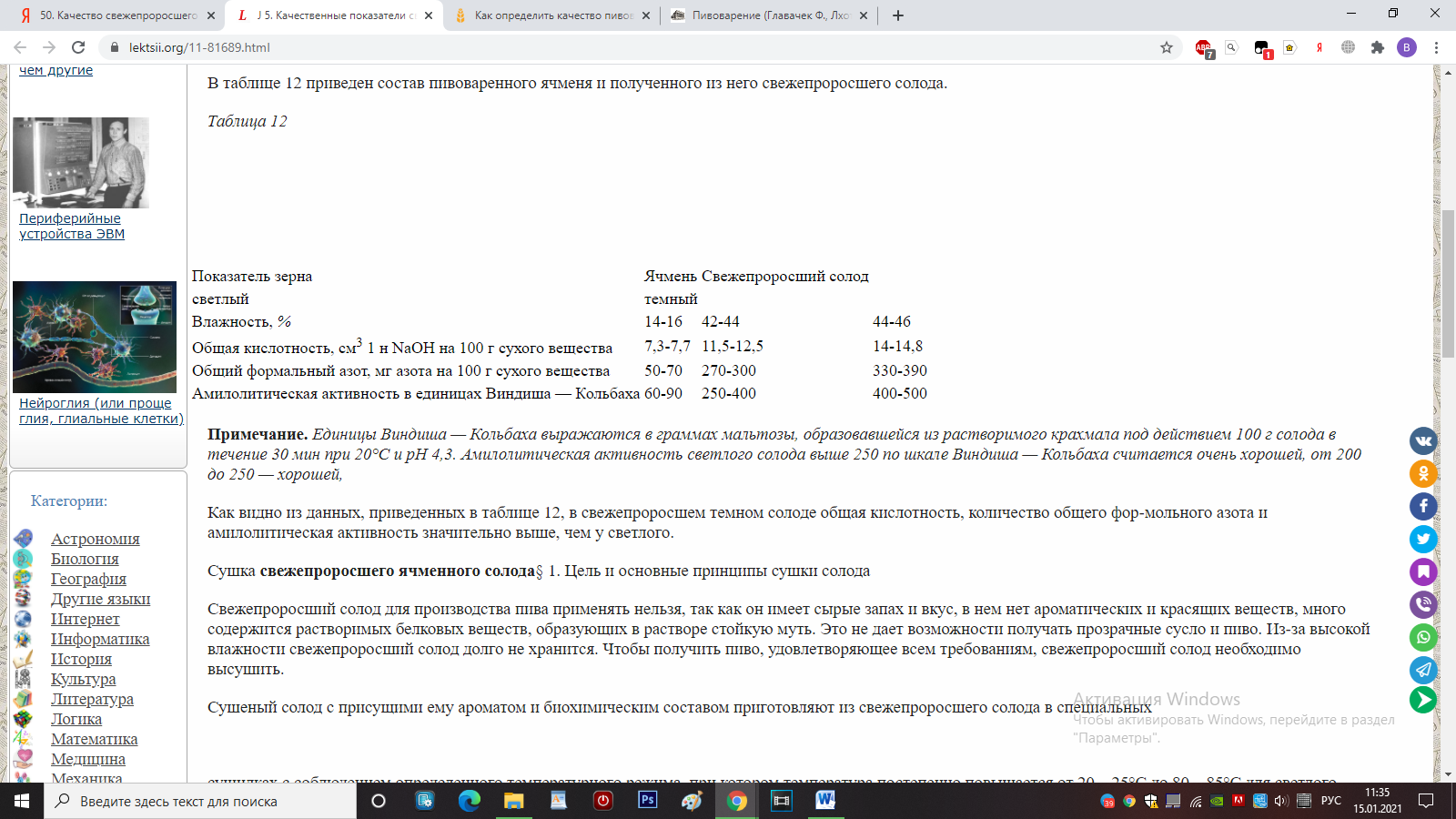
Task: Open the Математика category
Action: click(x=94, y=739)
